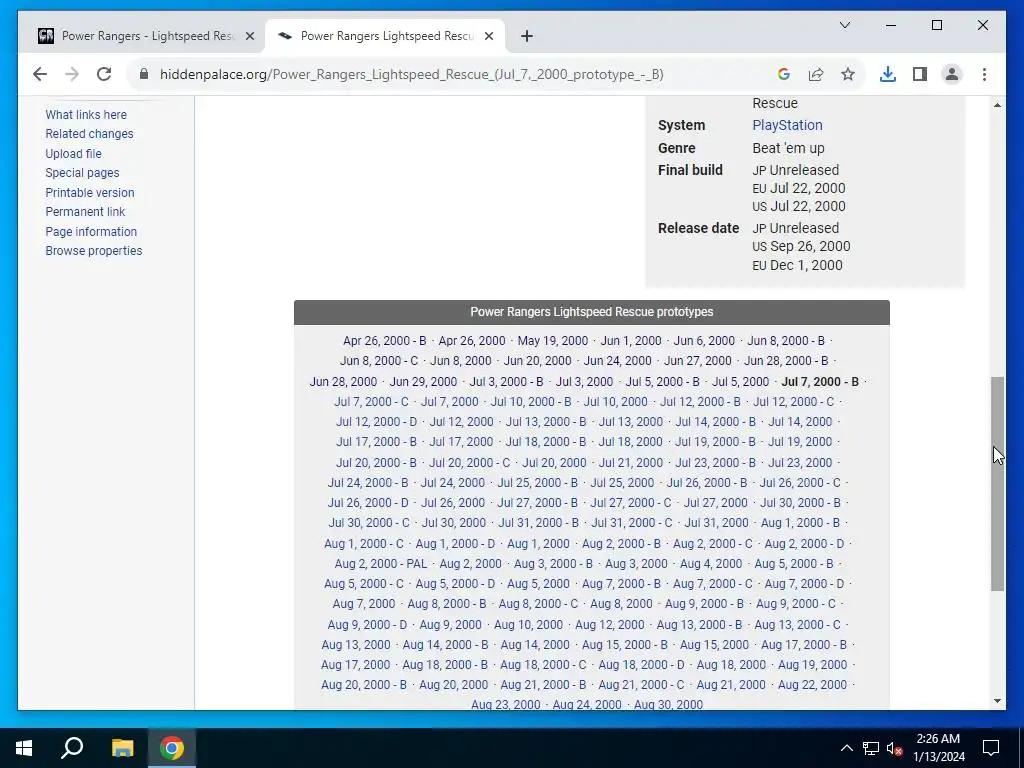Image resolution: width=1024 pixels, height=768 pixels.
Task: Follow the PlayStation system link
Action: coord(787,125)
